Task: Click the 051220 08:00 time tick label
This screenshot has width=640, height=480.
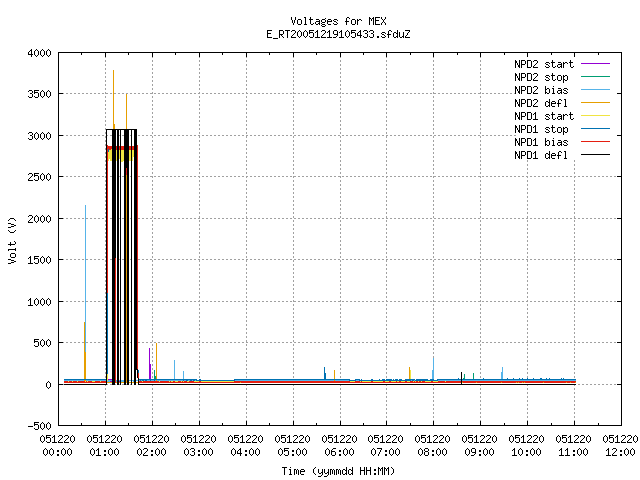Action: pos(432,446)
